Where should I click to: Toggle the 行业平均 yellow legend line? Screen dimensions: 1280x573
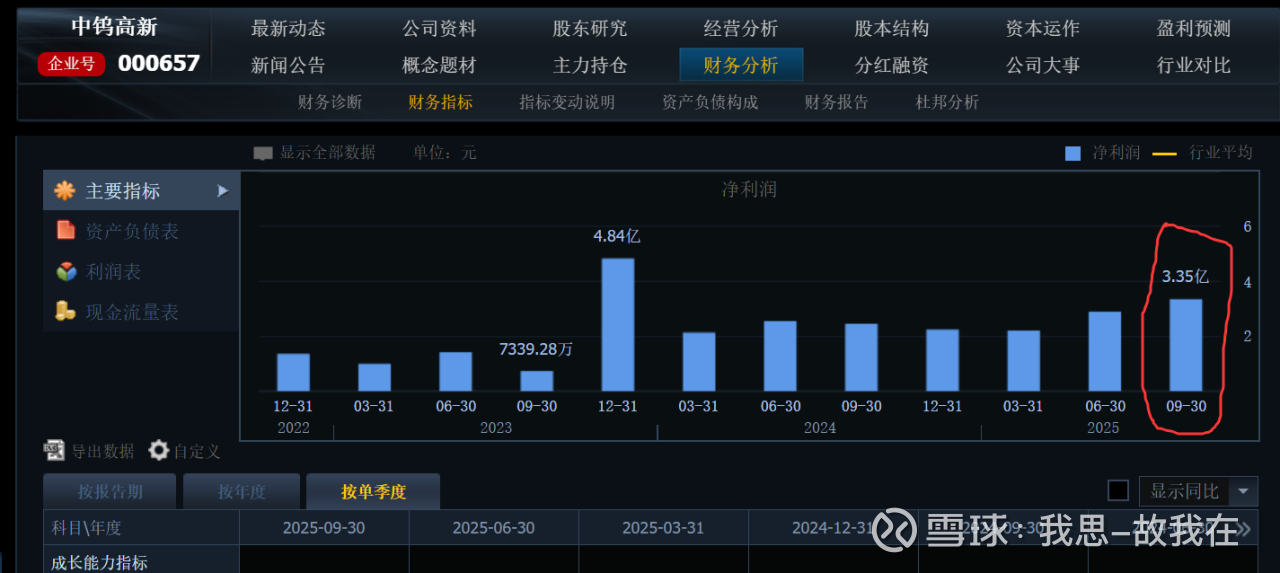tap(1165, 153)
